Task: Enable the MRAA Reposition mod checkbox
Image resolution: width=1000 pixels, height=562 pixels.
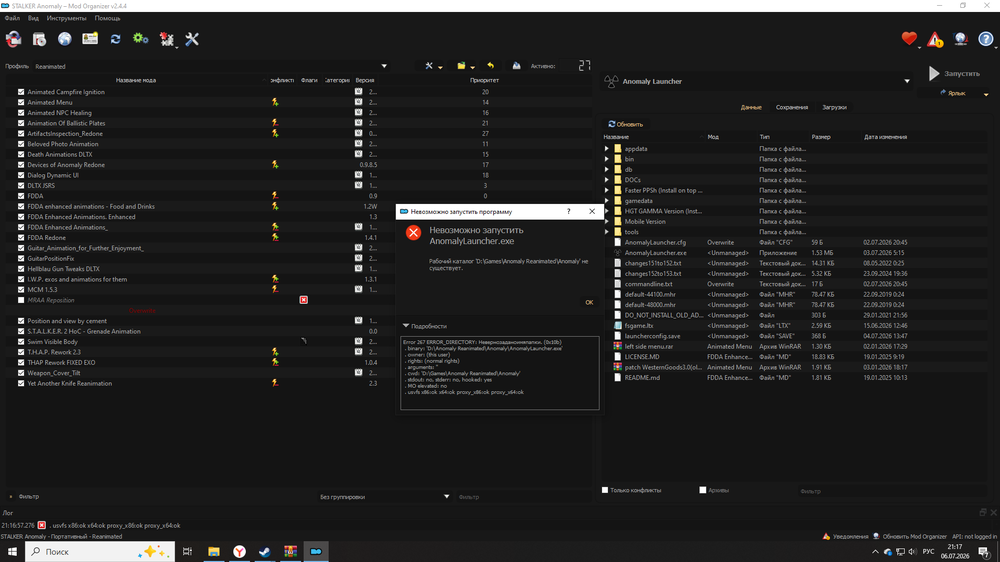Action: [21, 300]
